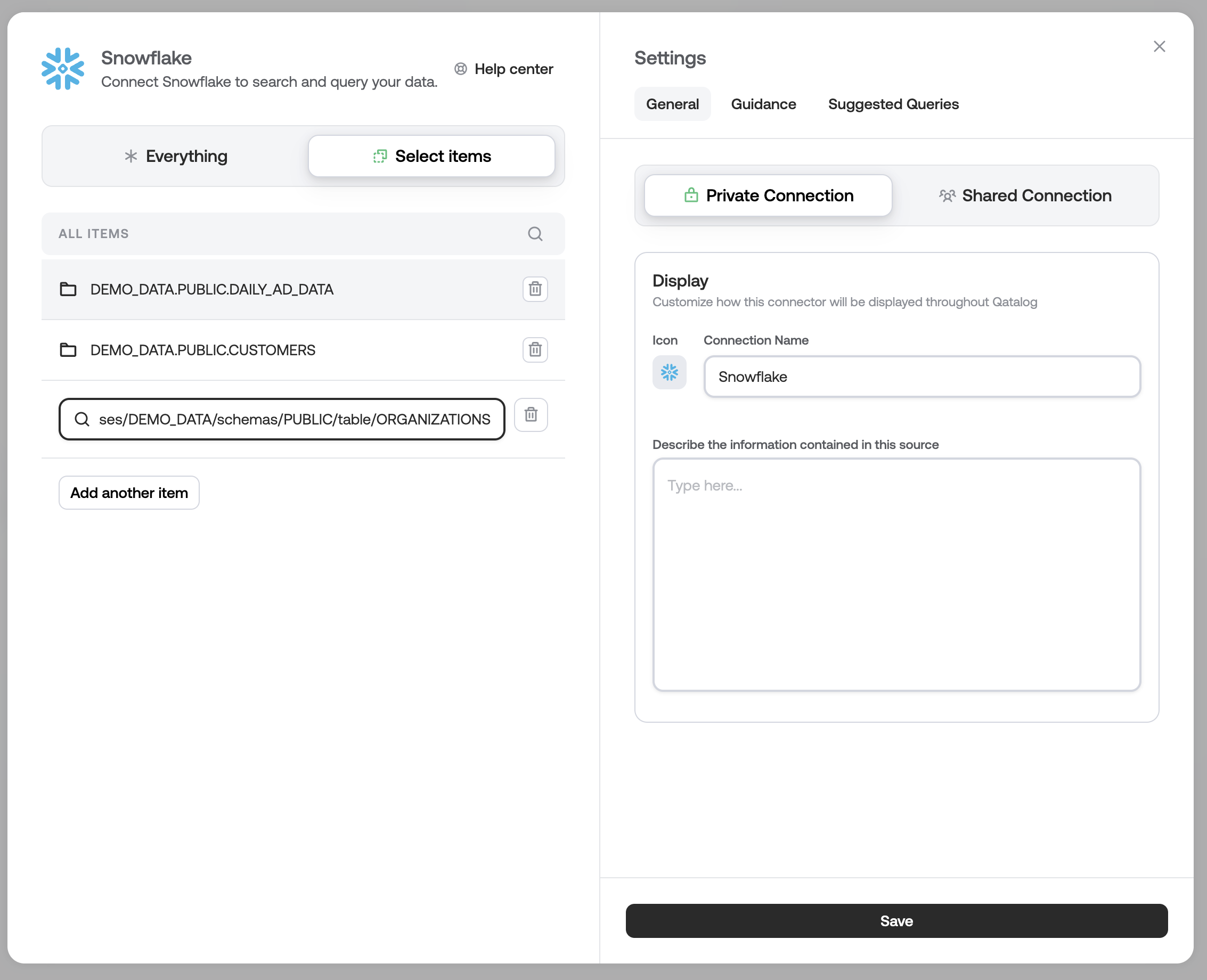The width and height of the screenshot is (1207, 980).
Task: Select the DEMO_DATA.PUBLIC.CUSTOMERS row
Action: 303,350
